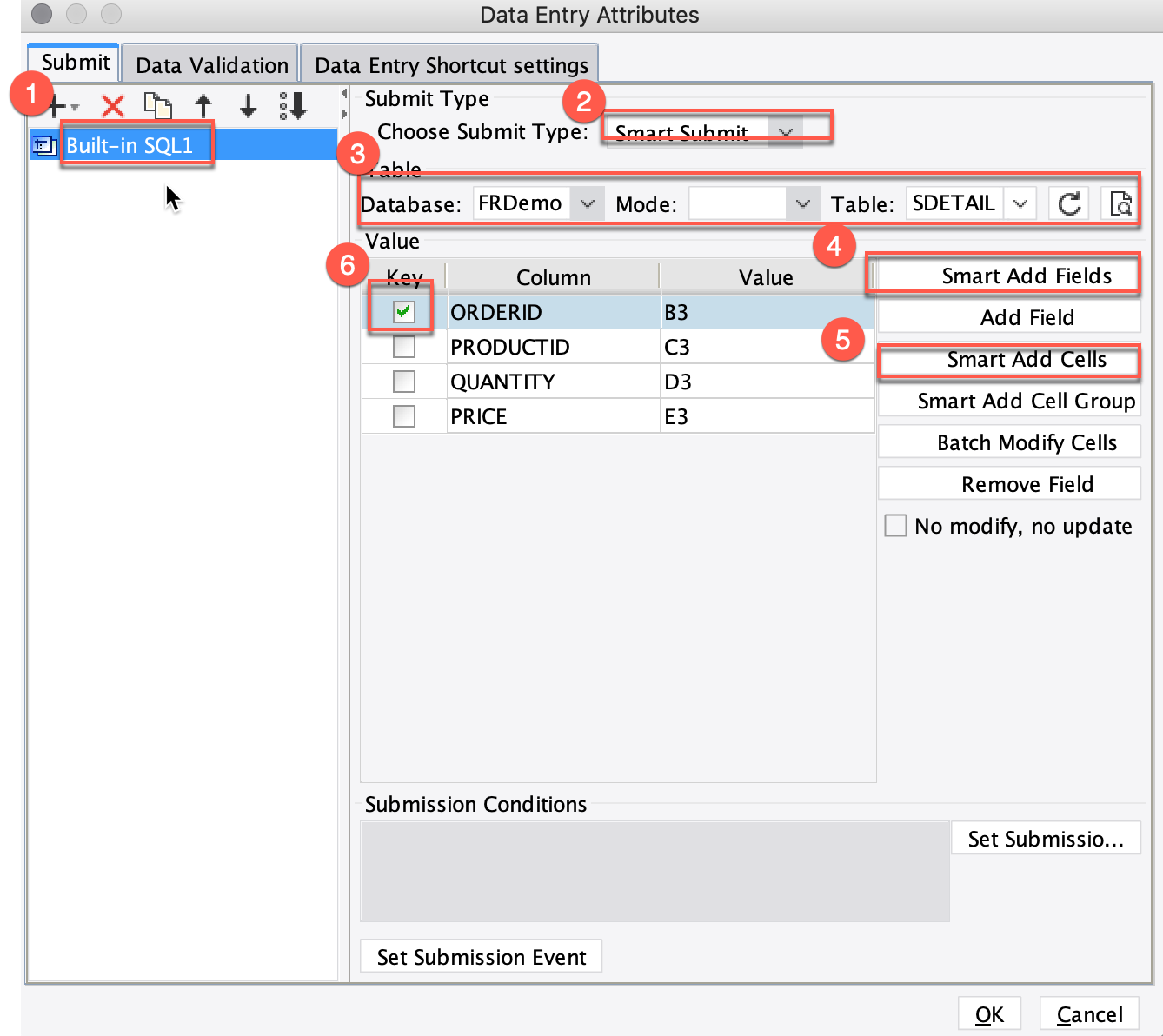Move the submit item up with the arrow icon
Viewport: 1163px width, 1036px height.
click(203, 106)
